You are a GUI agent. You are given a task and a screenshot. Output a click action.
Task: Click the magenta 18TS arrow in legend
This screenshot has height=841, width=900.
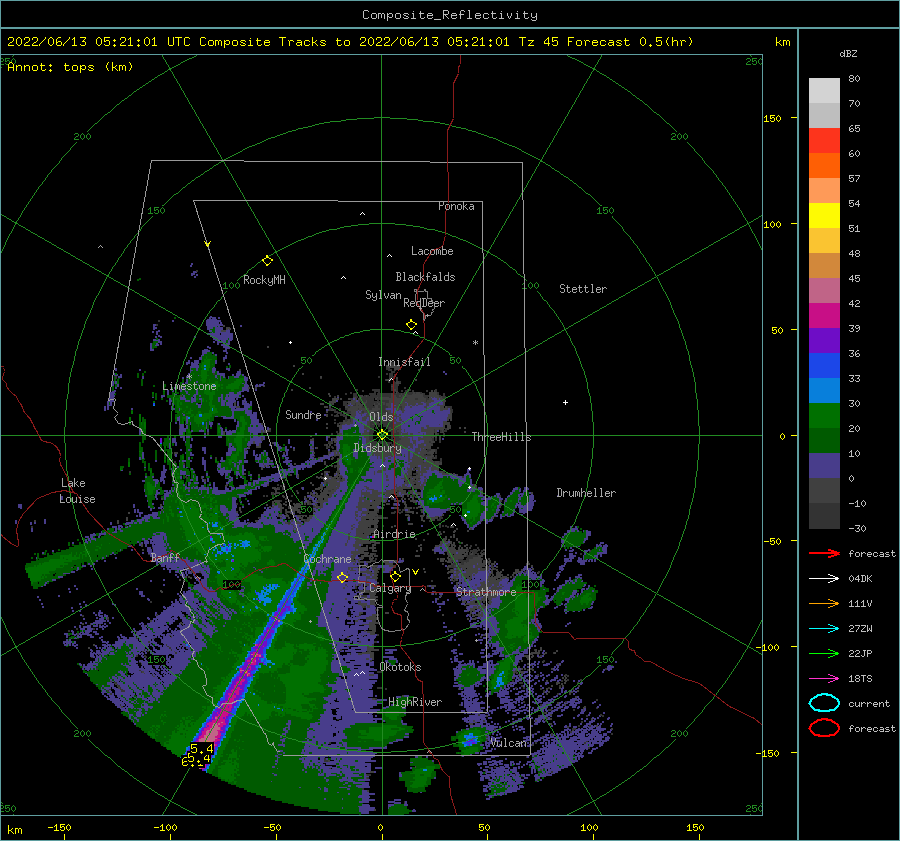coord(824,679)
